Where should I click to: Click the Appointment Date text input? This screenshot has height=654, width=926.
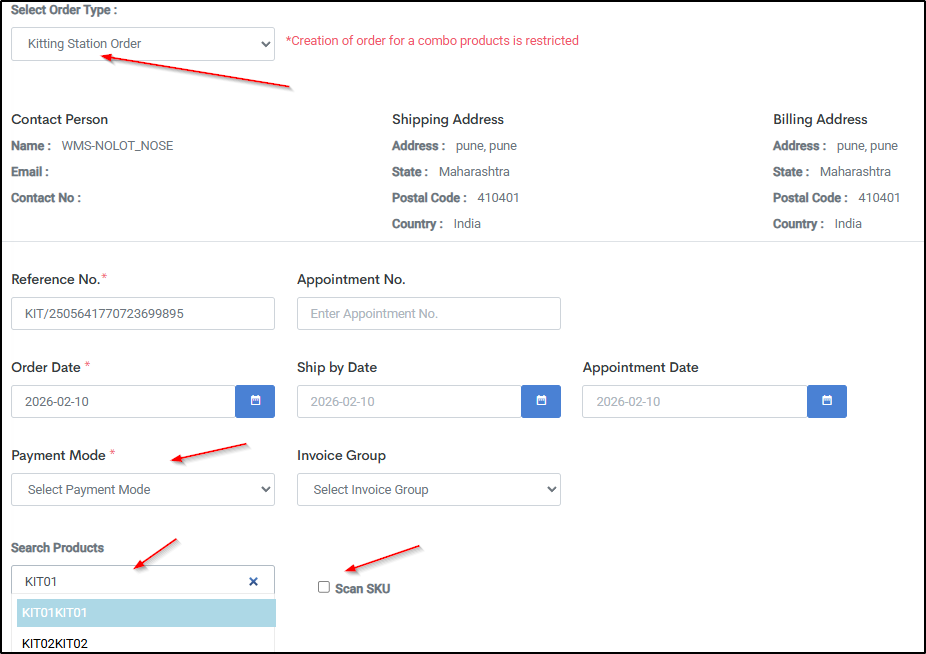coord(695,401)
